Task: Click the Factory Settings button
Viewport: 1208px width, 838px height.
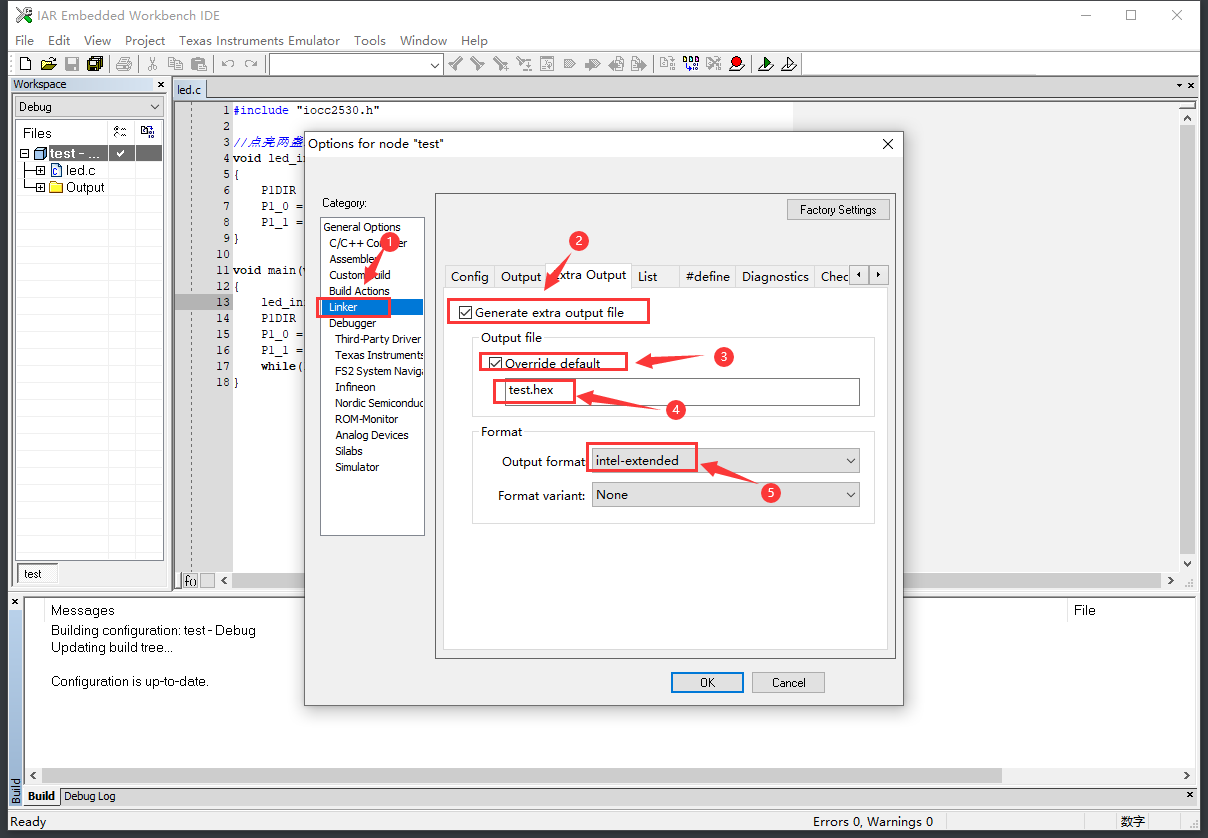Action: click(838, 210)
